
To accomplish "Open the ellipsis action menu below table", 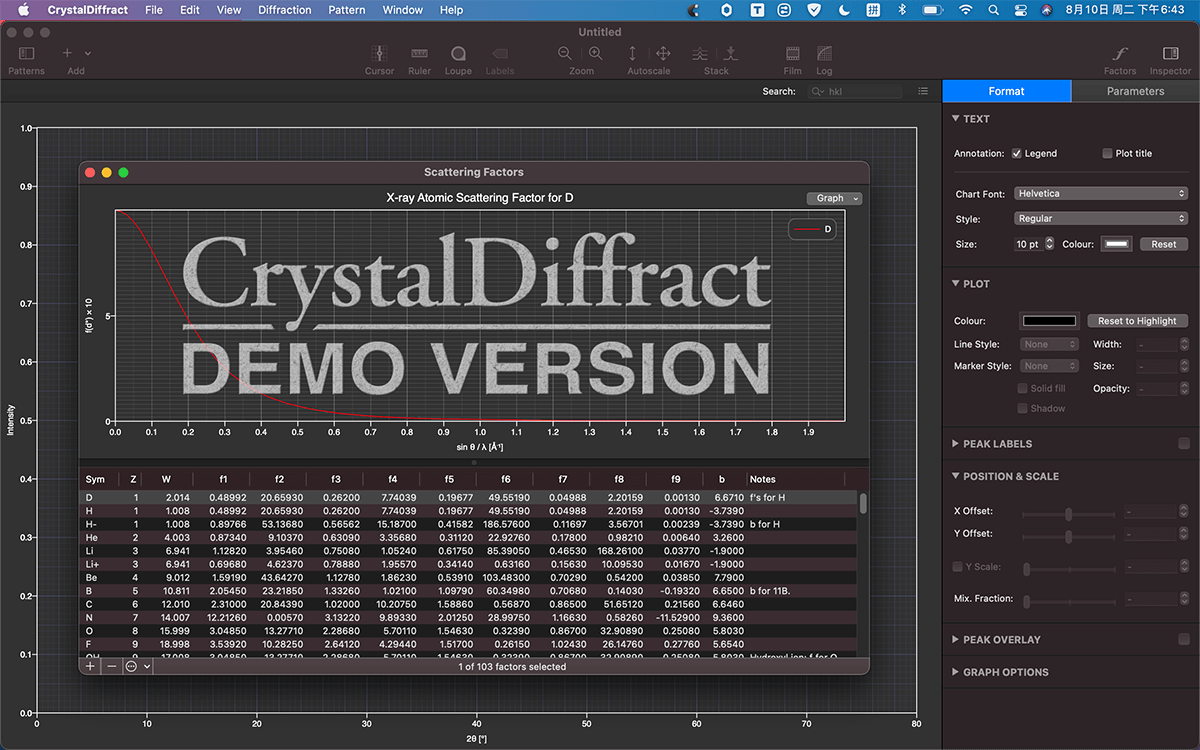I will click(138, 666).
